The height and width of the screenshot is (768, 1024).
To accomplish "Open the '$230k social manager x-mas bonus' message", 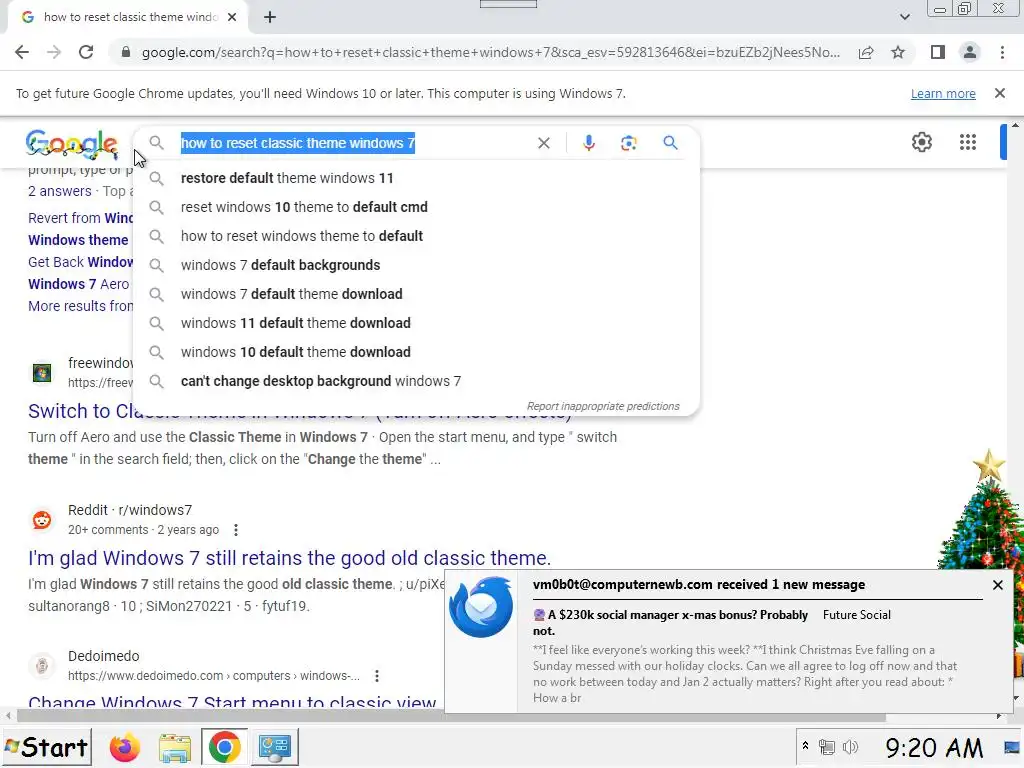I will point(671,622).
